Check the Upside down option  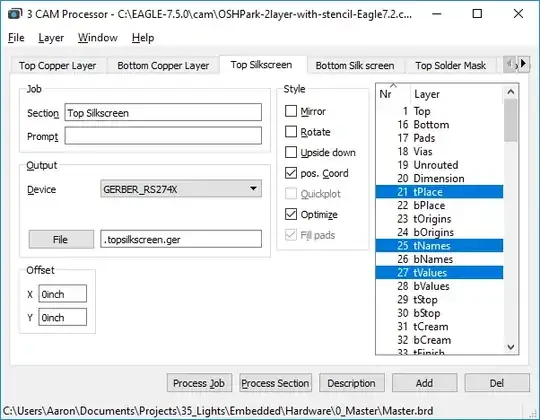(x=291, y=152)
